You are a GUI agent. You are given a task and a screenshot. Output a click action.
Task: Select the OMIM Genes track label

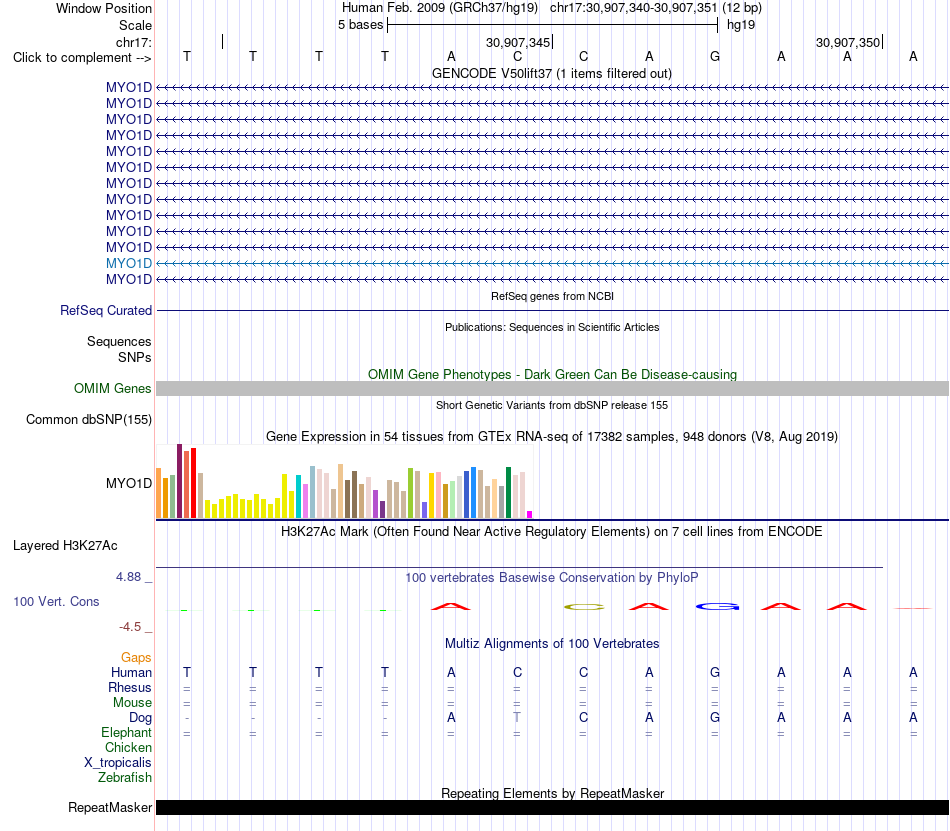pyautogui.click(x=112, y=389)
